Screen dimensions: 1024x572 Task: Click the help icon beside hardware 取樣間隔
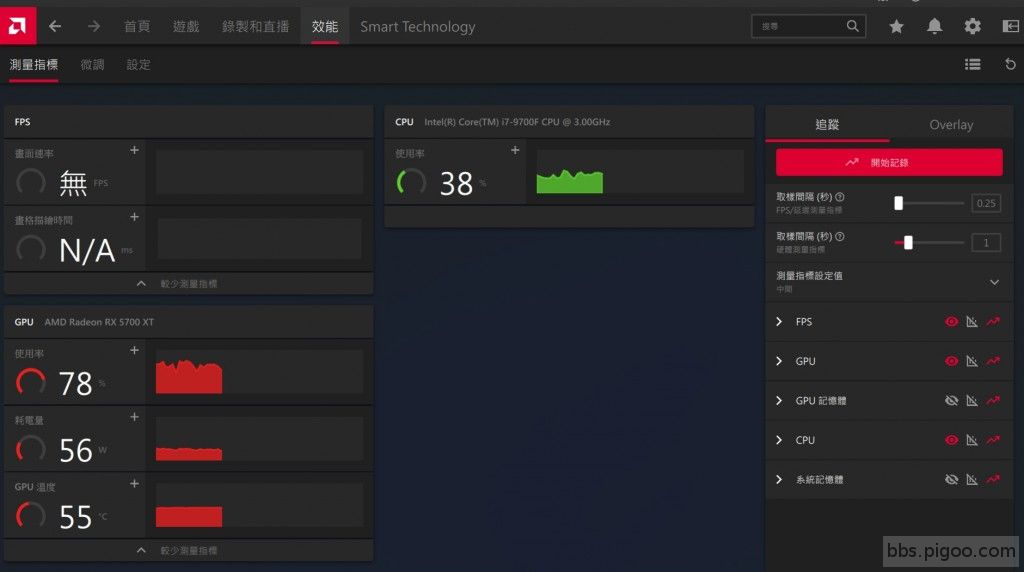840,236
